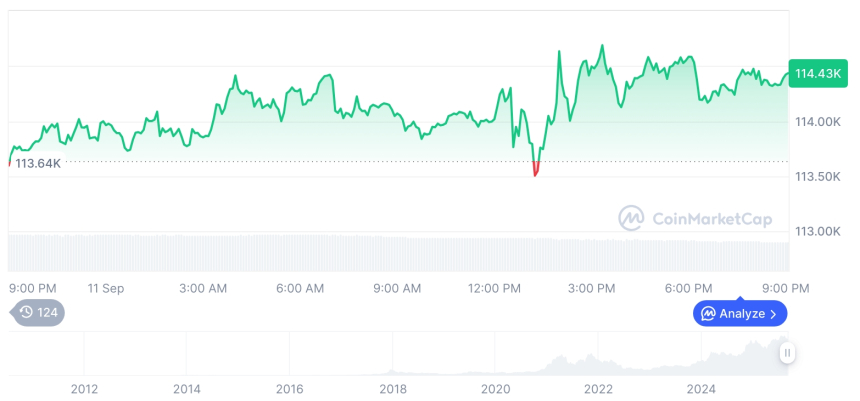
Task: Select 2024 on the range navigator
Action: point(702,388)
